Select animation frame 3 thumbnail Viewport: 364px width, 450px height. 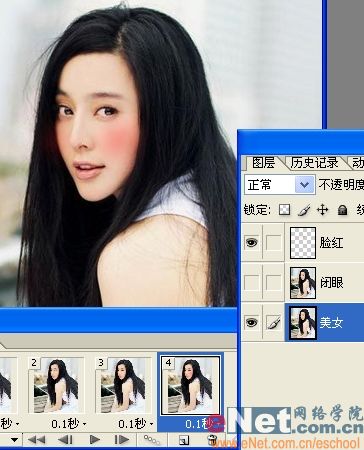123,385
